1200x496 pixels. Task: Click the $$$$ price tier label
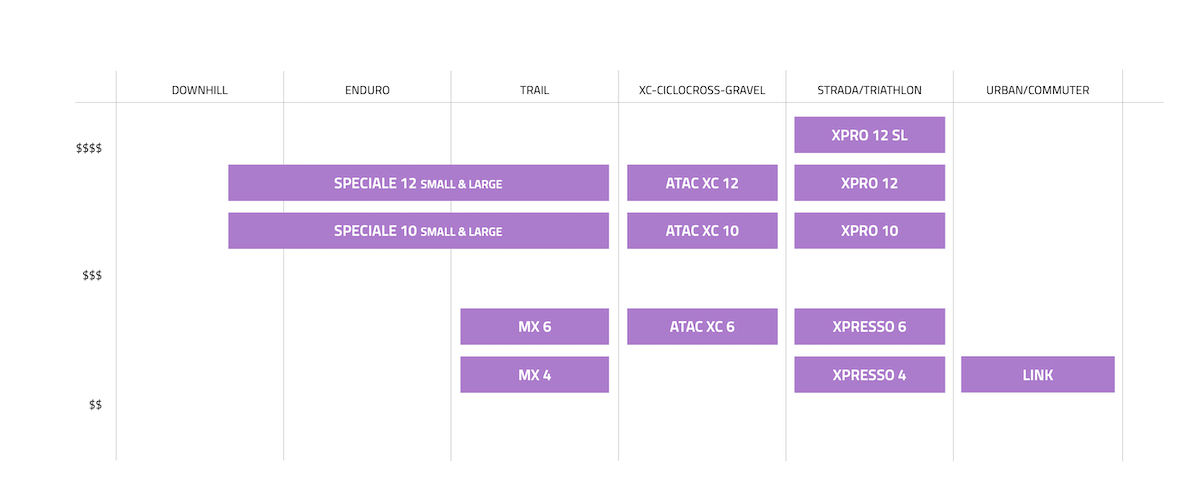89,149
